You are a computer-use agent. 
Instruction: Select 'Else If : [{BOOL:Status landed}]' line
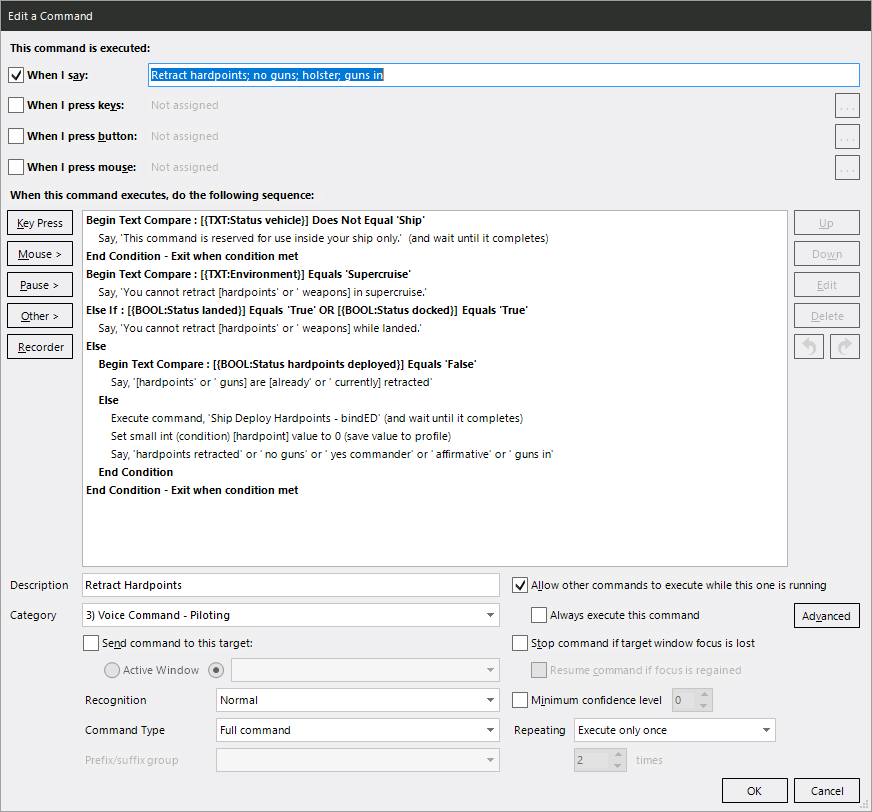coord(307,310)
